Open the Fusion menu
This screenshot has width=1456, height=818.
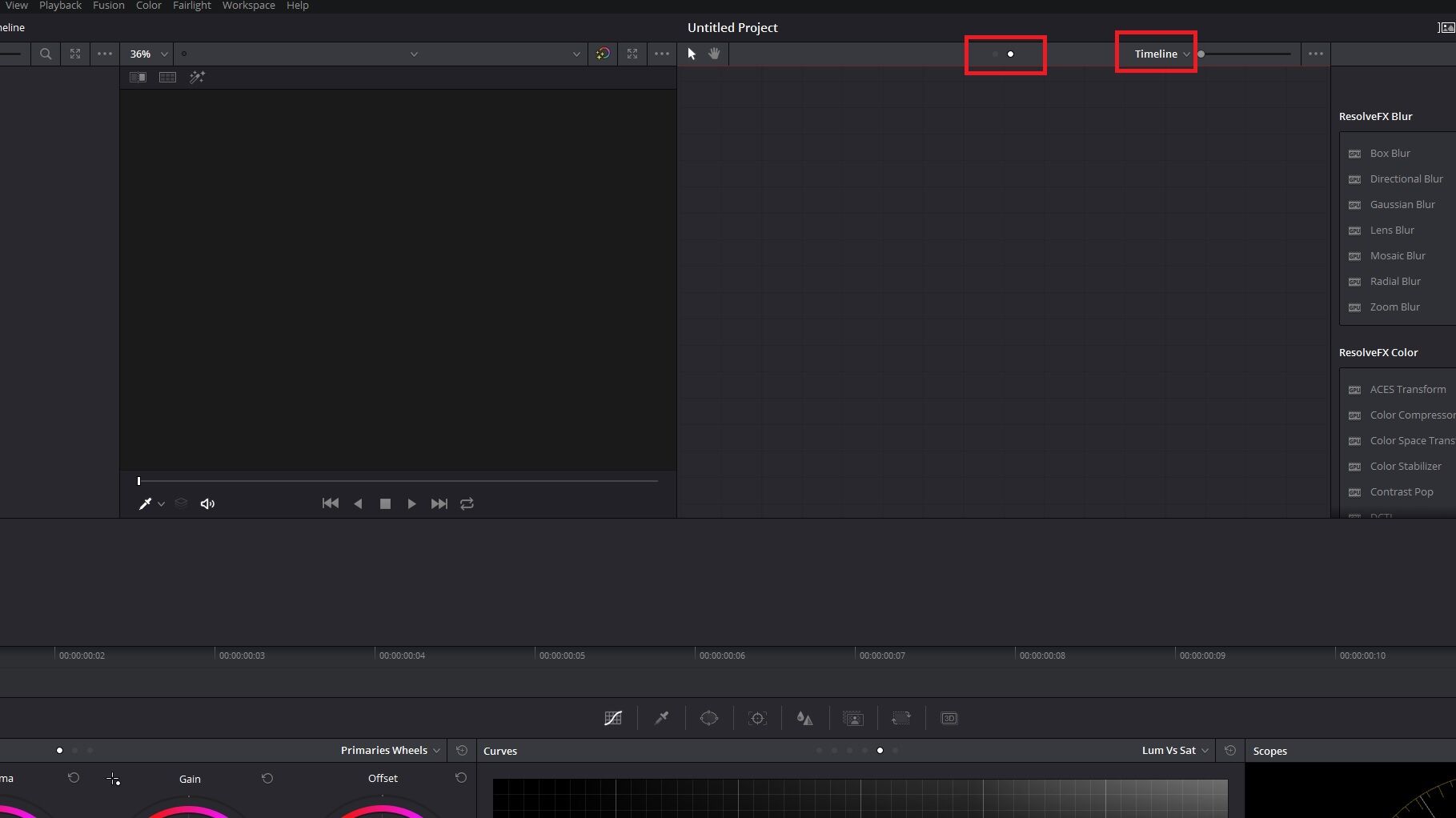pos(108,6)
